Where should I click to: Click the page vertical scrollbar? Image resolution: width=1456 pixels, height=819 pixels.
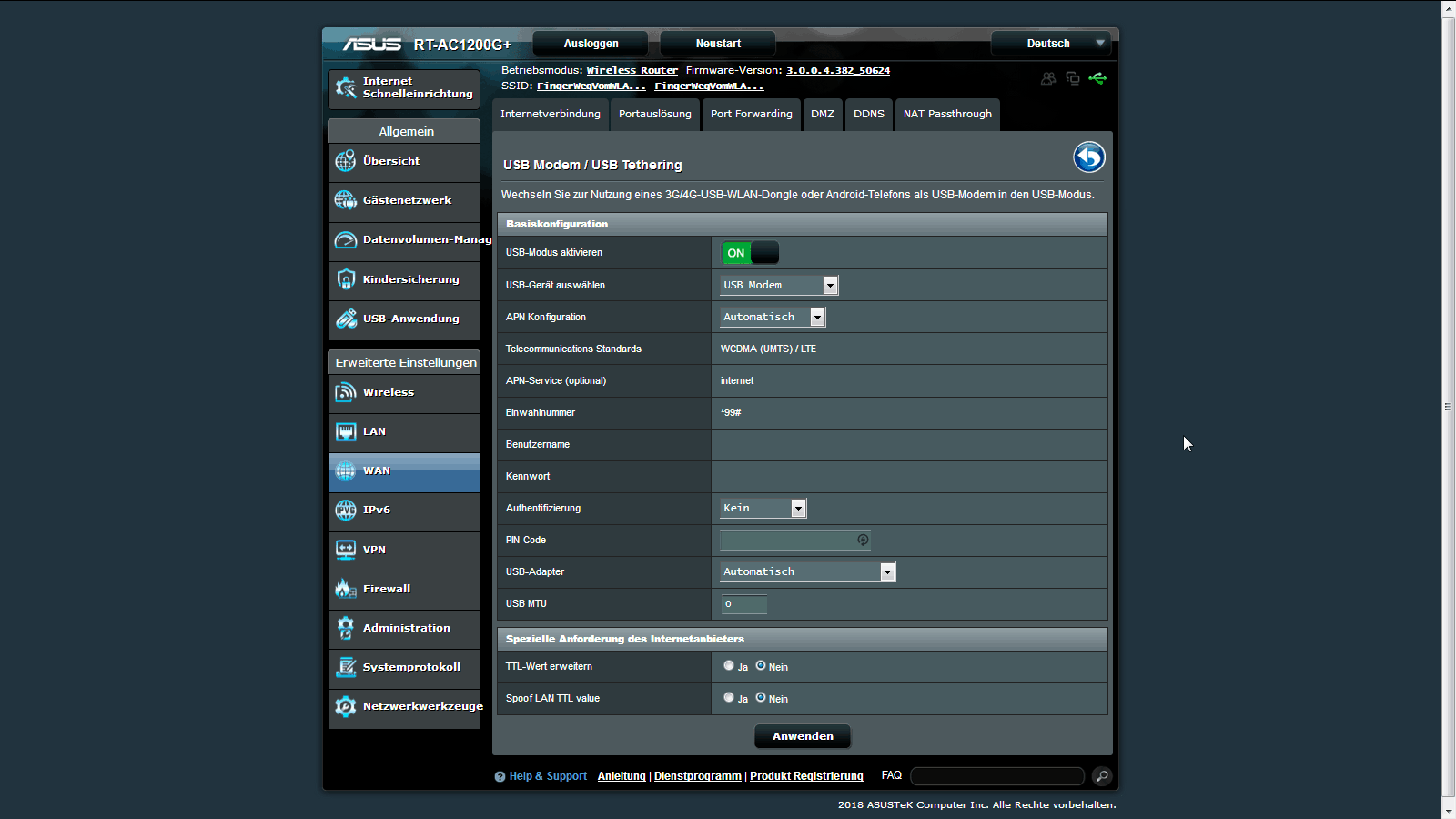[x=1448, y=409]
